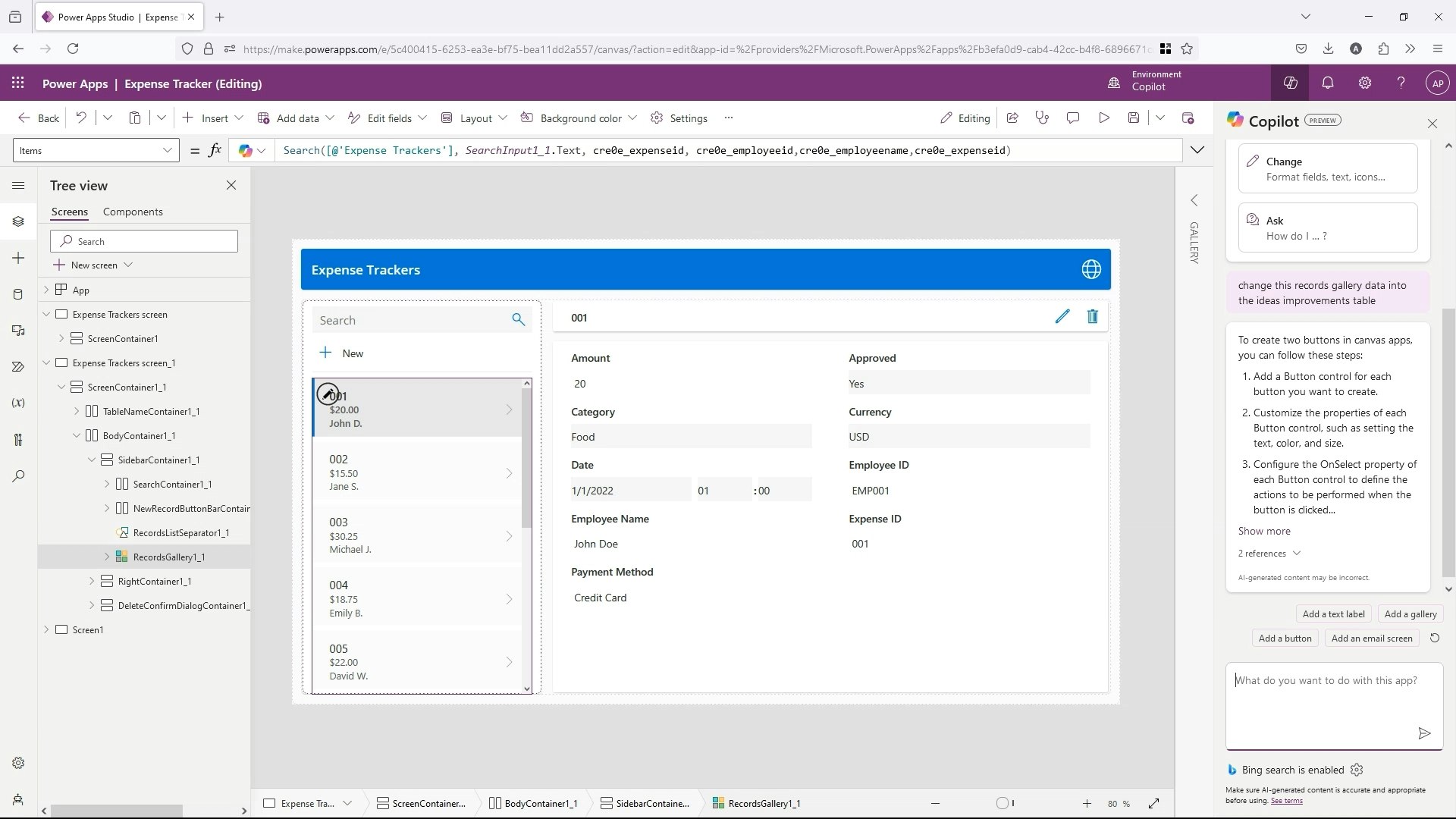The image size is (1456, 819).
Task: Click the pencil edit icon for record 001
Action: point(1062,317)
